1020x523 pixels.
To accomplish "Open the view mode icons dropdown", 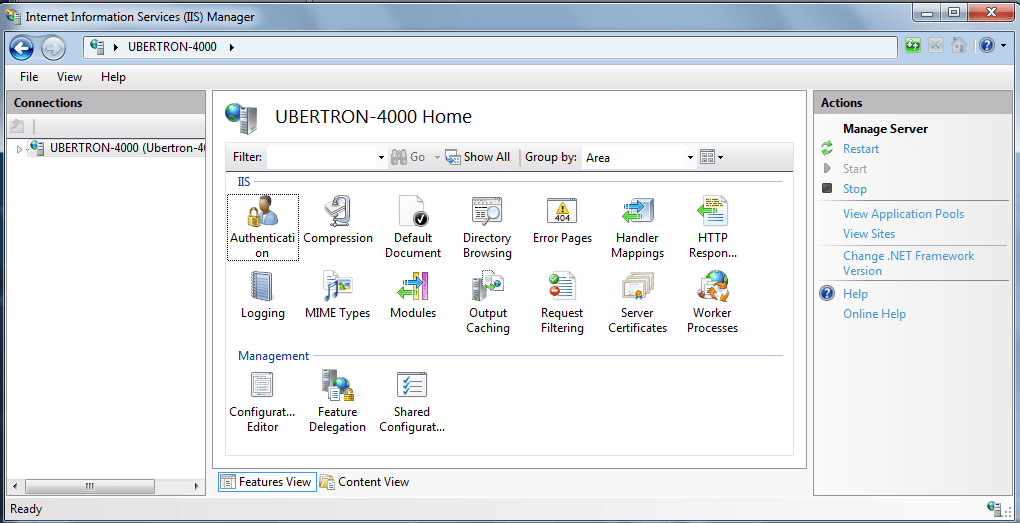I will pyautogui.click(x=711, y=157).
